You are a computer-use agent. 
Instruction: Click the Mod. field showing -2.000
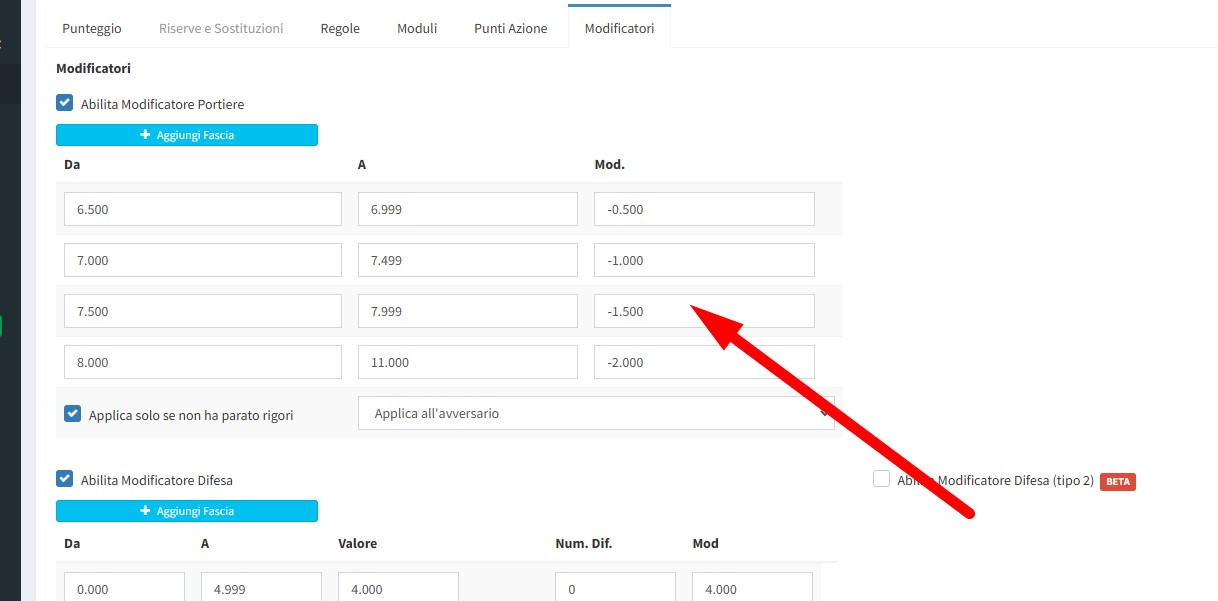704,362
